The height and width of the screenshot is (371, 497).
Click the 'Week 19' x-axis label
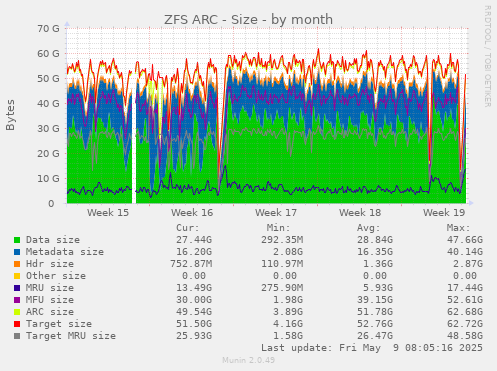point(444,213)
